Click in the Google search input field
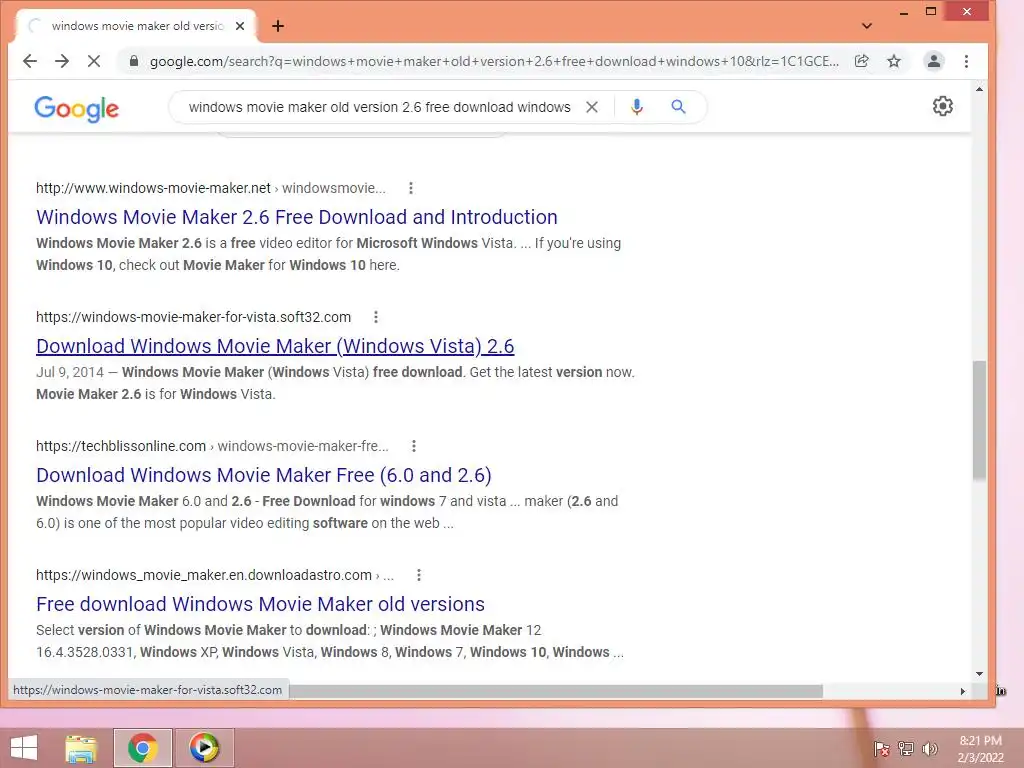Screen dimensions: 1024x768 pyautogui.click(x=379, y=107)
